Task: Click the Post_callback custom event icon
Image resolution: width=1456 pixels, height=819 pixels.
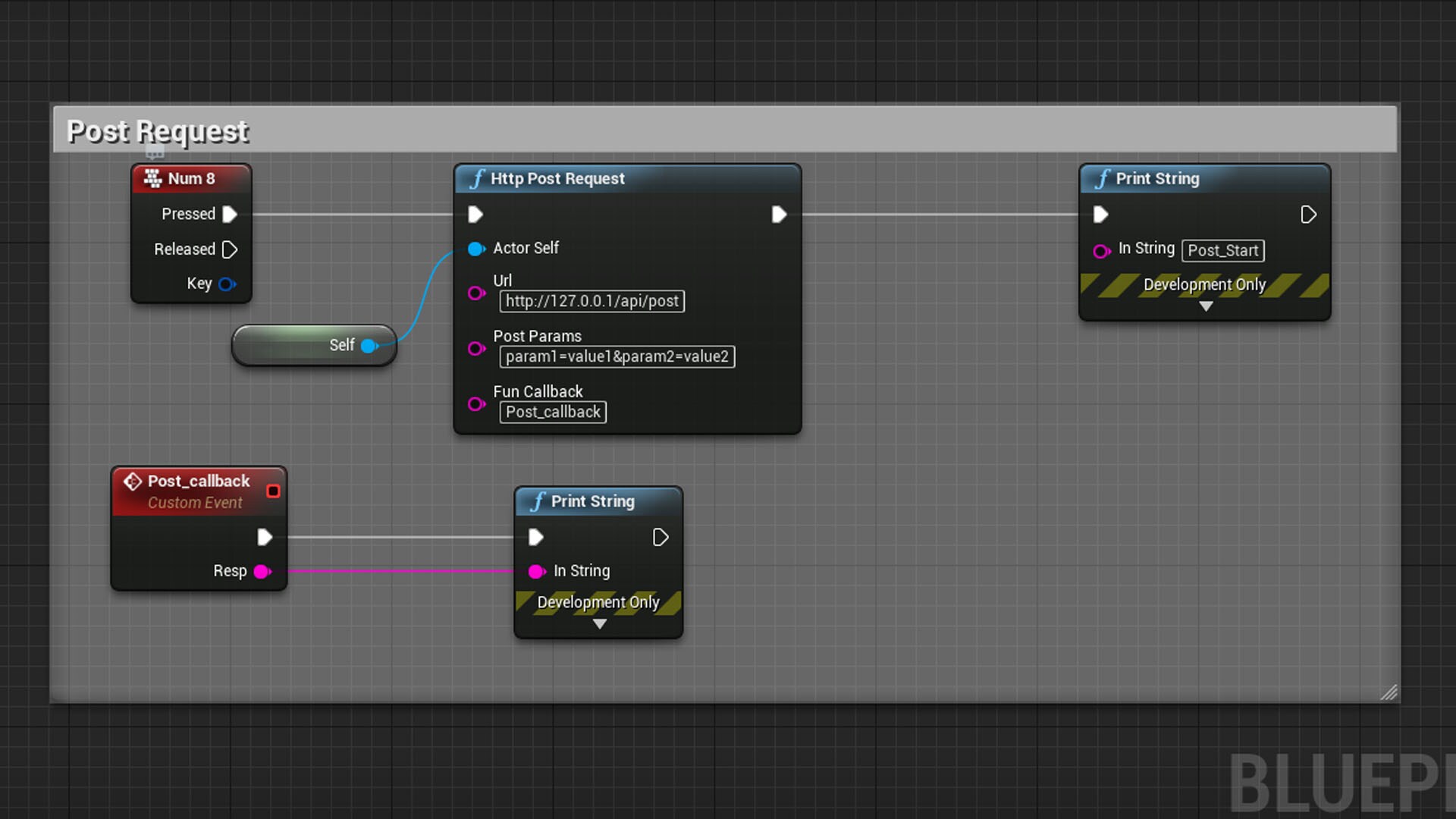Action: 133,482
